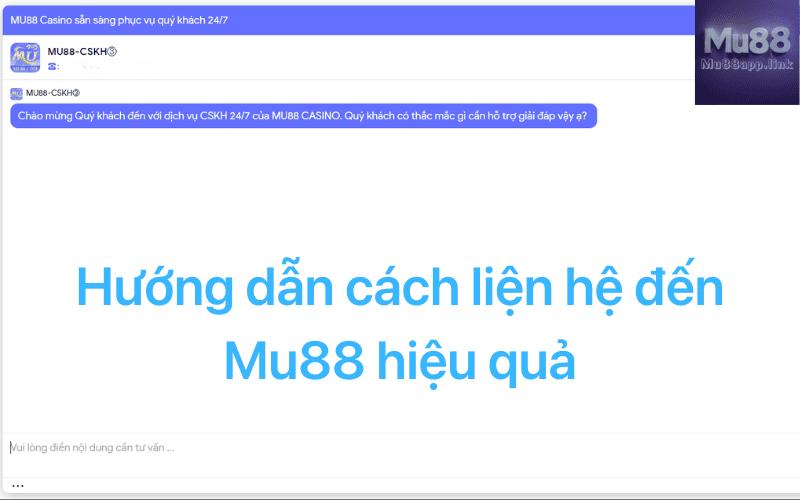Click the MU88-CSKH sender label above message
The image size is (800, 500).
click(53, 93)
